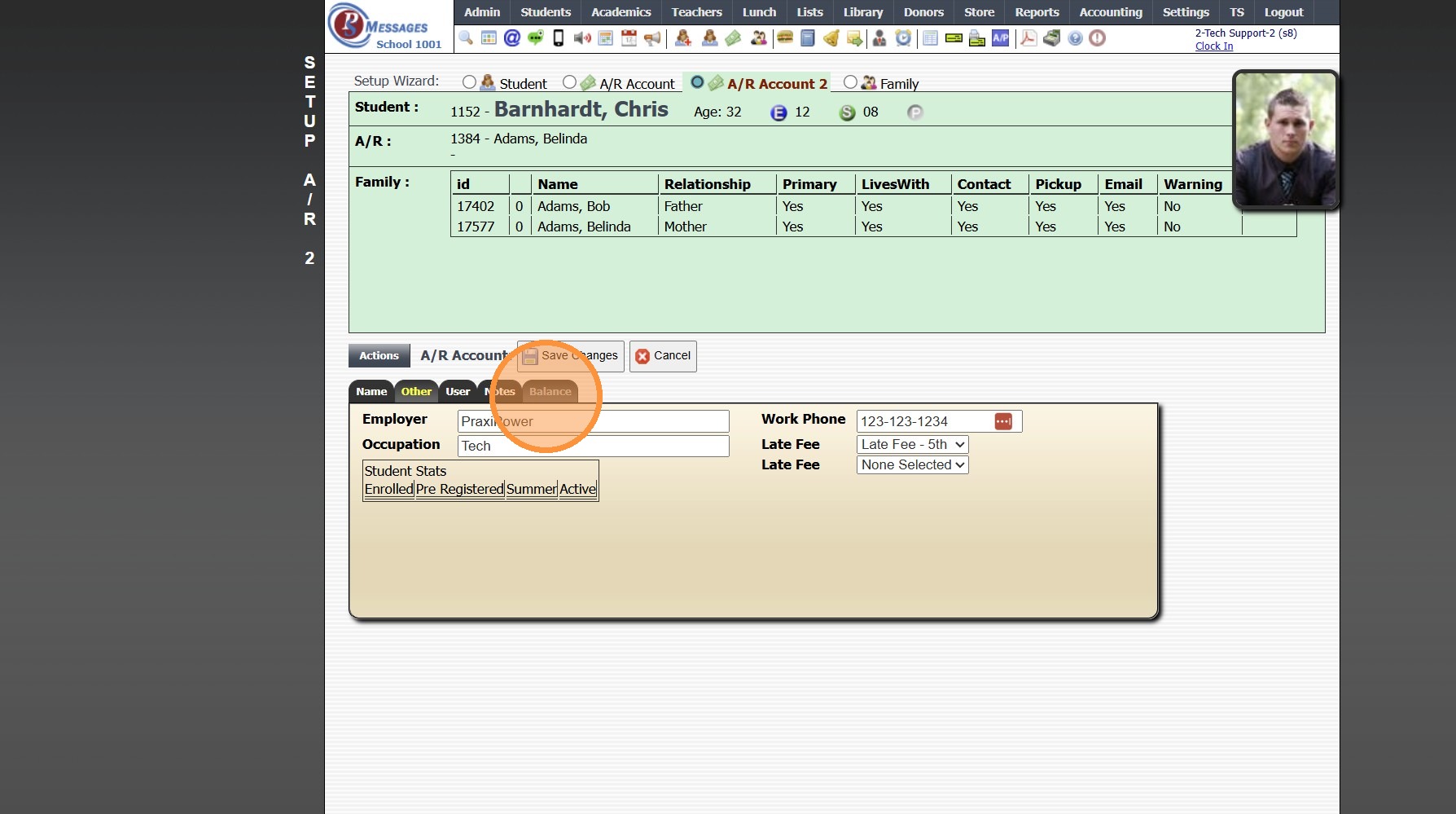
Task: Open the Accounting menu
Action: [x=1111, y=12]
